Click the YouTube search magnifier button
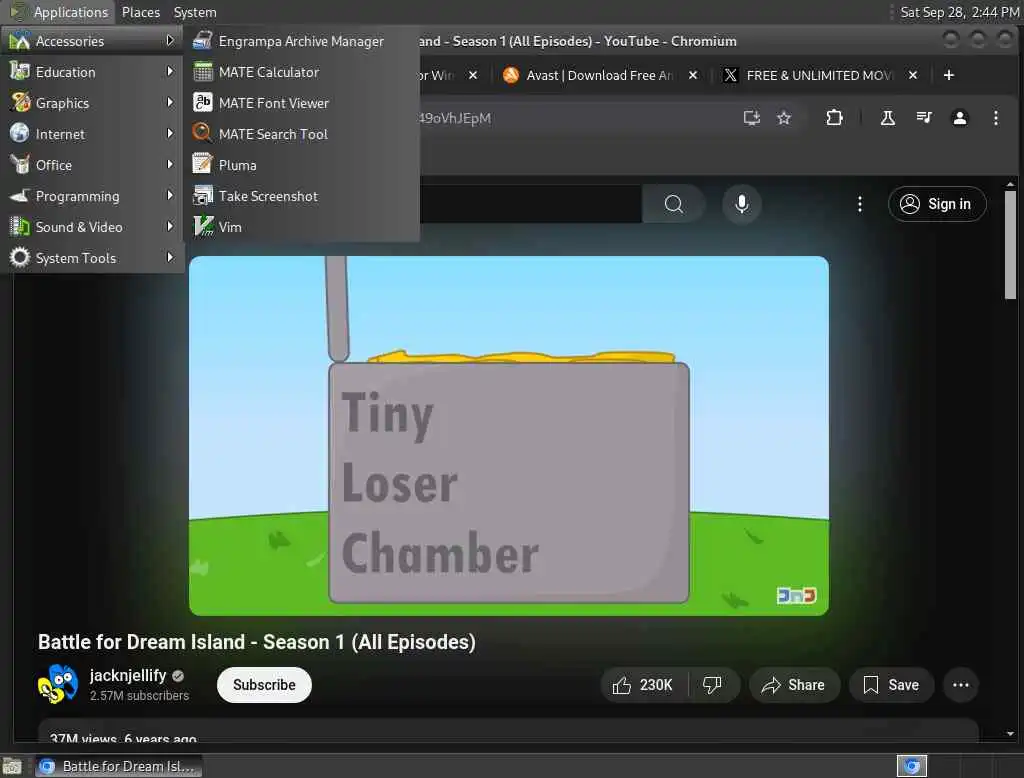 (673, 204)
